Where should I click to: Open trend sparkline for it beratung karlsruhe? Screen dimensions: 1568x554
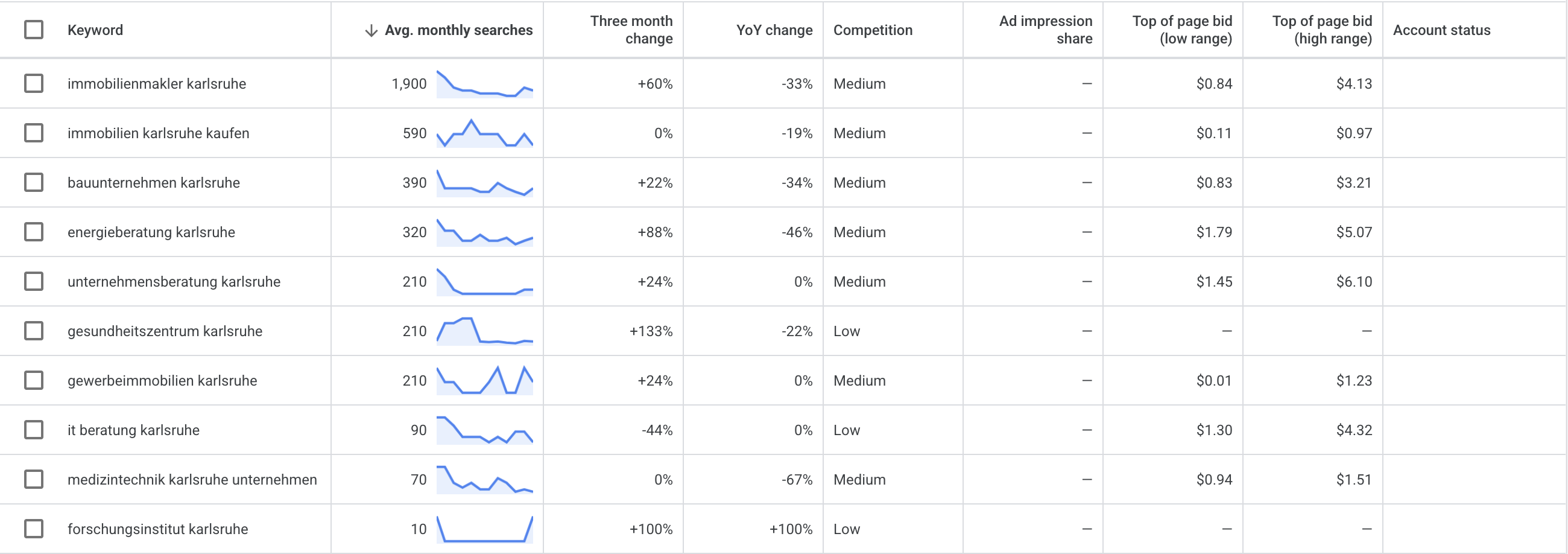click(x=484, y=430)
